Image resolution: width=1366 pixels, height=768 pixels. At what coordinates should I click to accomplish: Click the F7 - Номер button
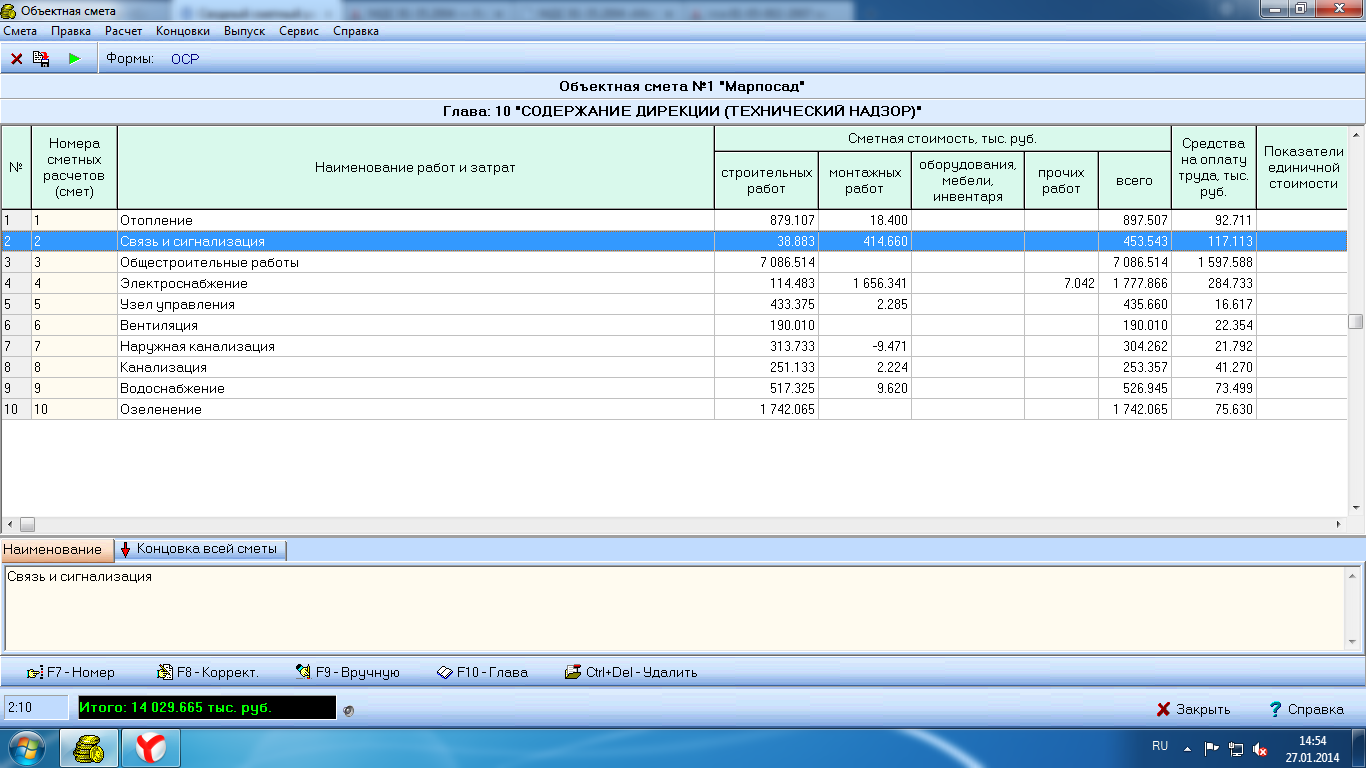point(71,672)
